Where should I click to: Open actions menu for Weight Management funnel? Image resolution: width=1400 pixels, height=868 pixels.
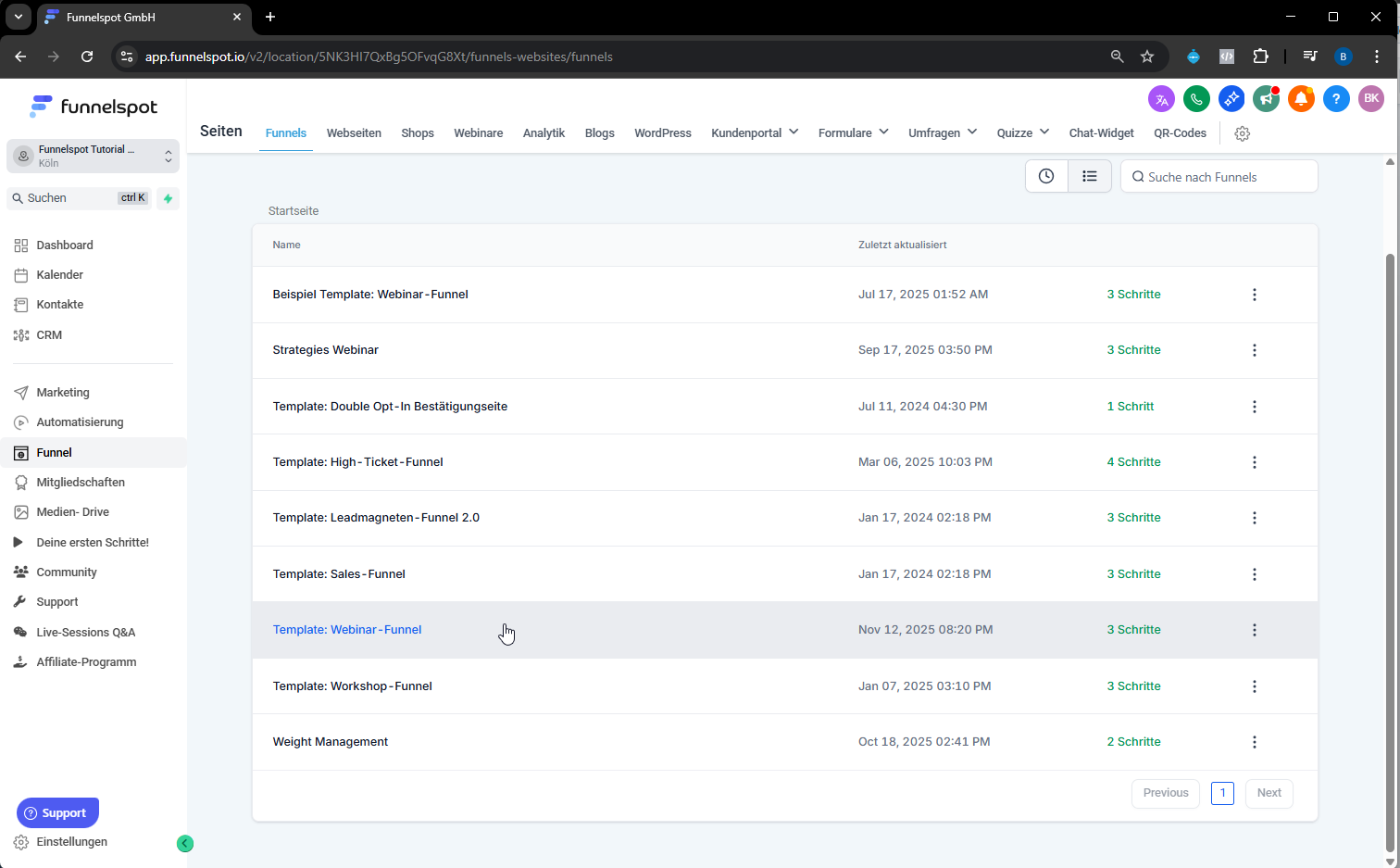pyautogui.click(x=1255, y=742)
